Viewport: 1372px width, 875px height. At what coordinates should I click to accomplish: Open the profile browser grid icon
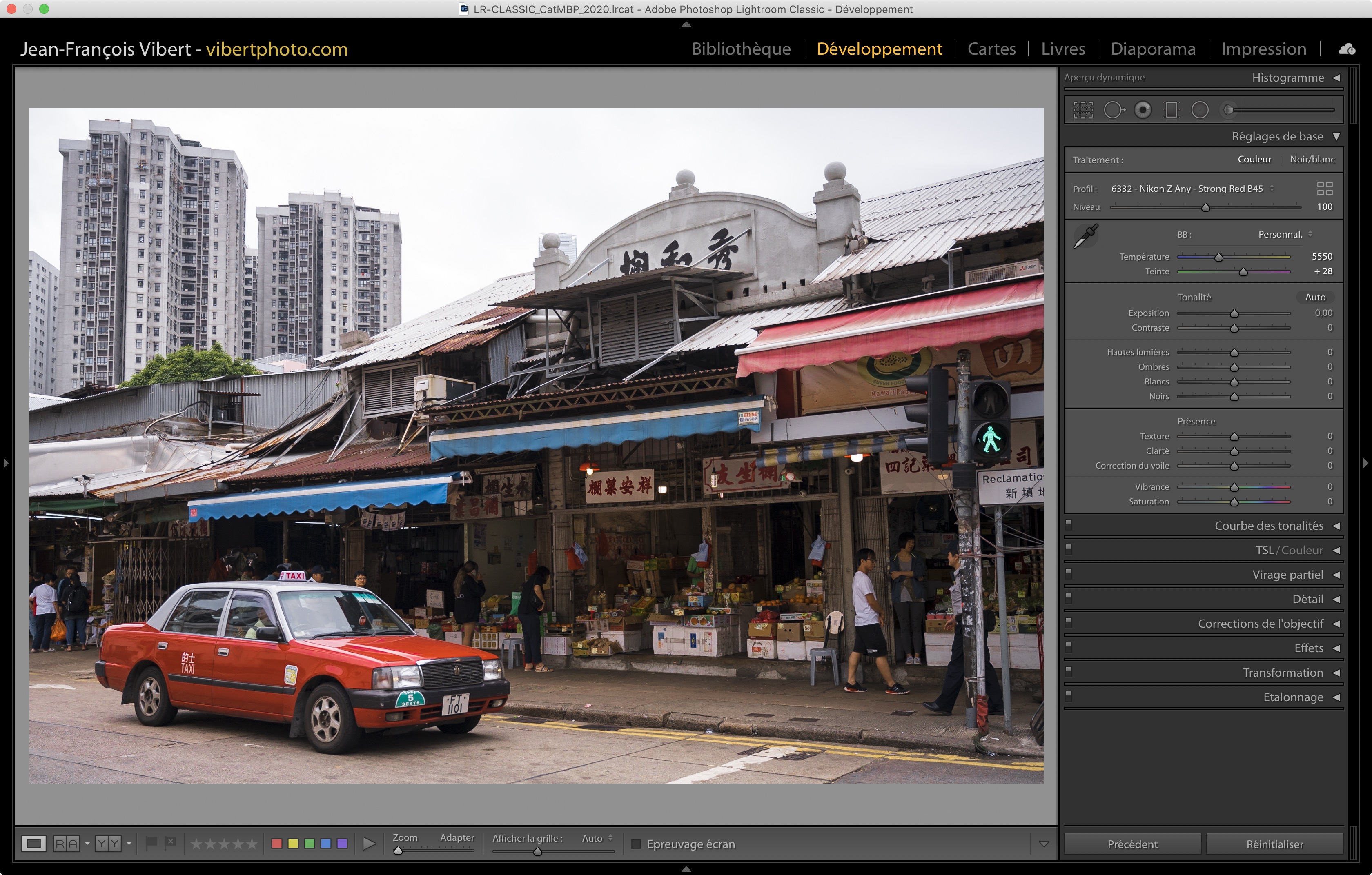pyautogui.click(x=1325, y=189)
